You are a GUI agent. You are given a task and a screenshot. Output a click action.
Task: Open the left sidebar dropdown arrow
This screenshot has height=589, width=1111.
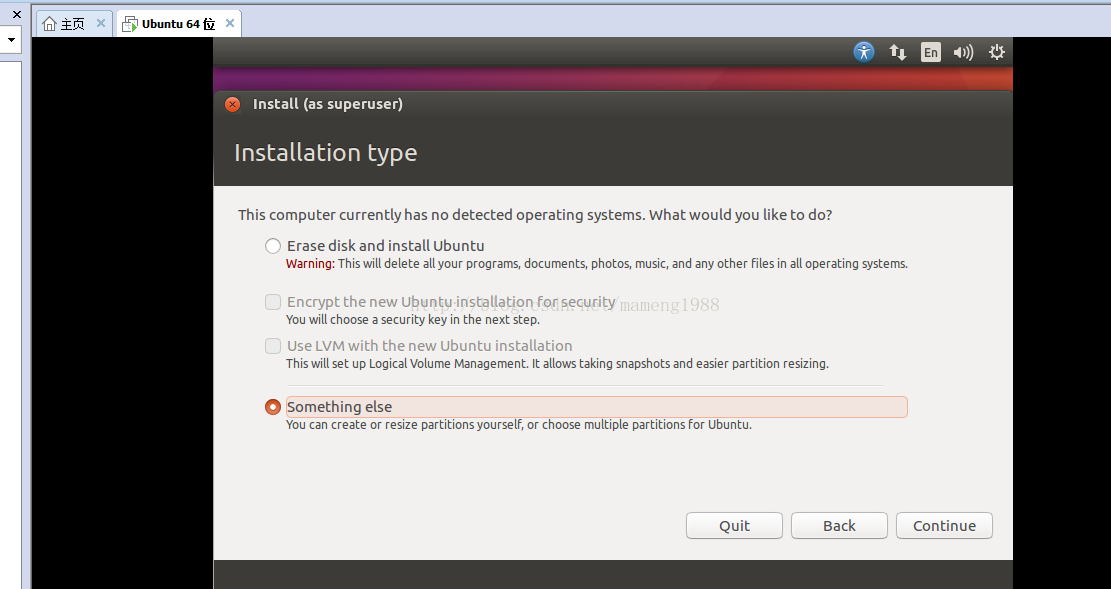(x=11, y=40)
